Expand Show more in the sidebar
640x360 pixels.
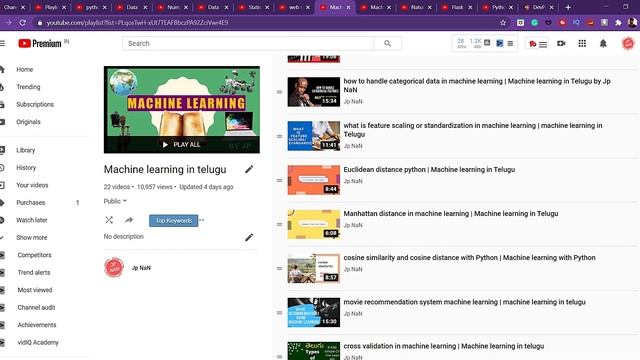(x=31, y=238)
